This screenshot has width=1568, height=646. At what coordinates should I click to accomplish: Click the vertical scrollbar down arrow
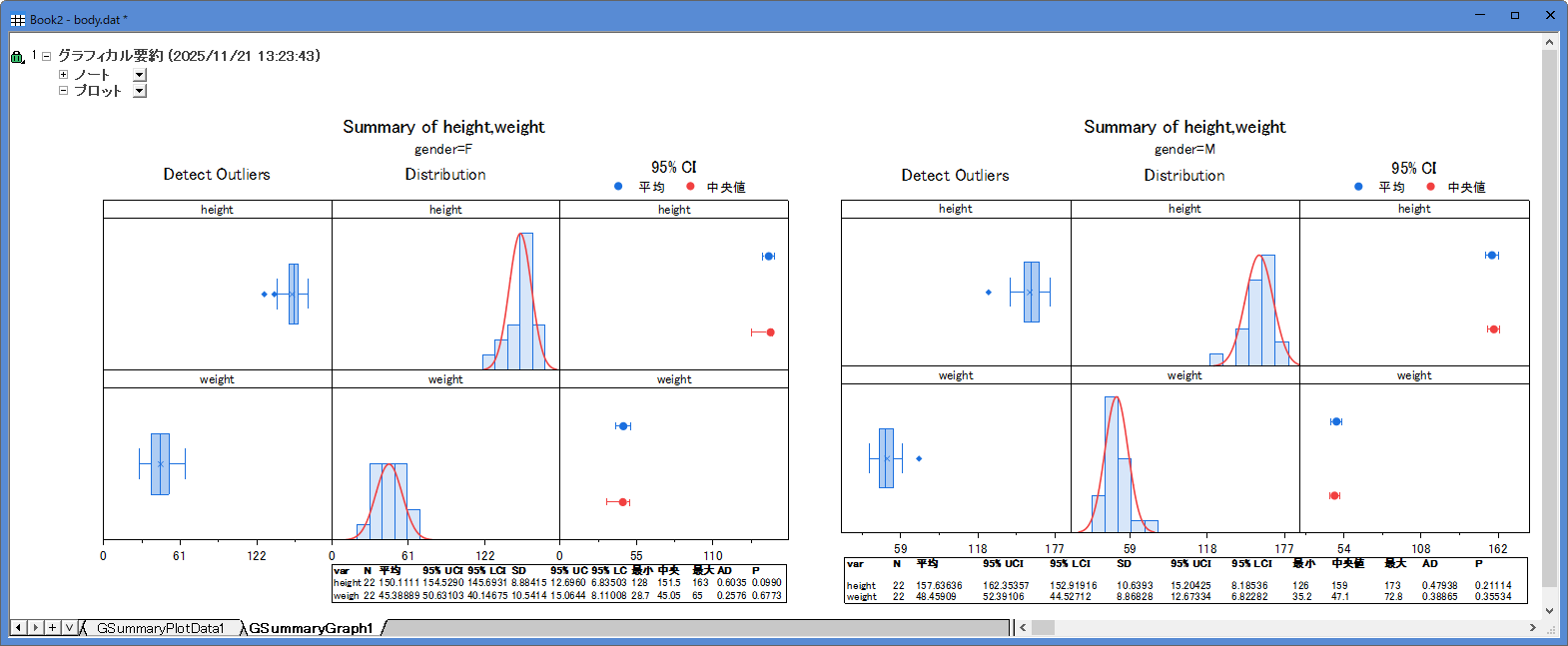click(1549, 611)
